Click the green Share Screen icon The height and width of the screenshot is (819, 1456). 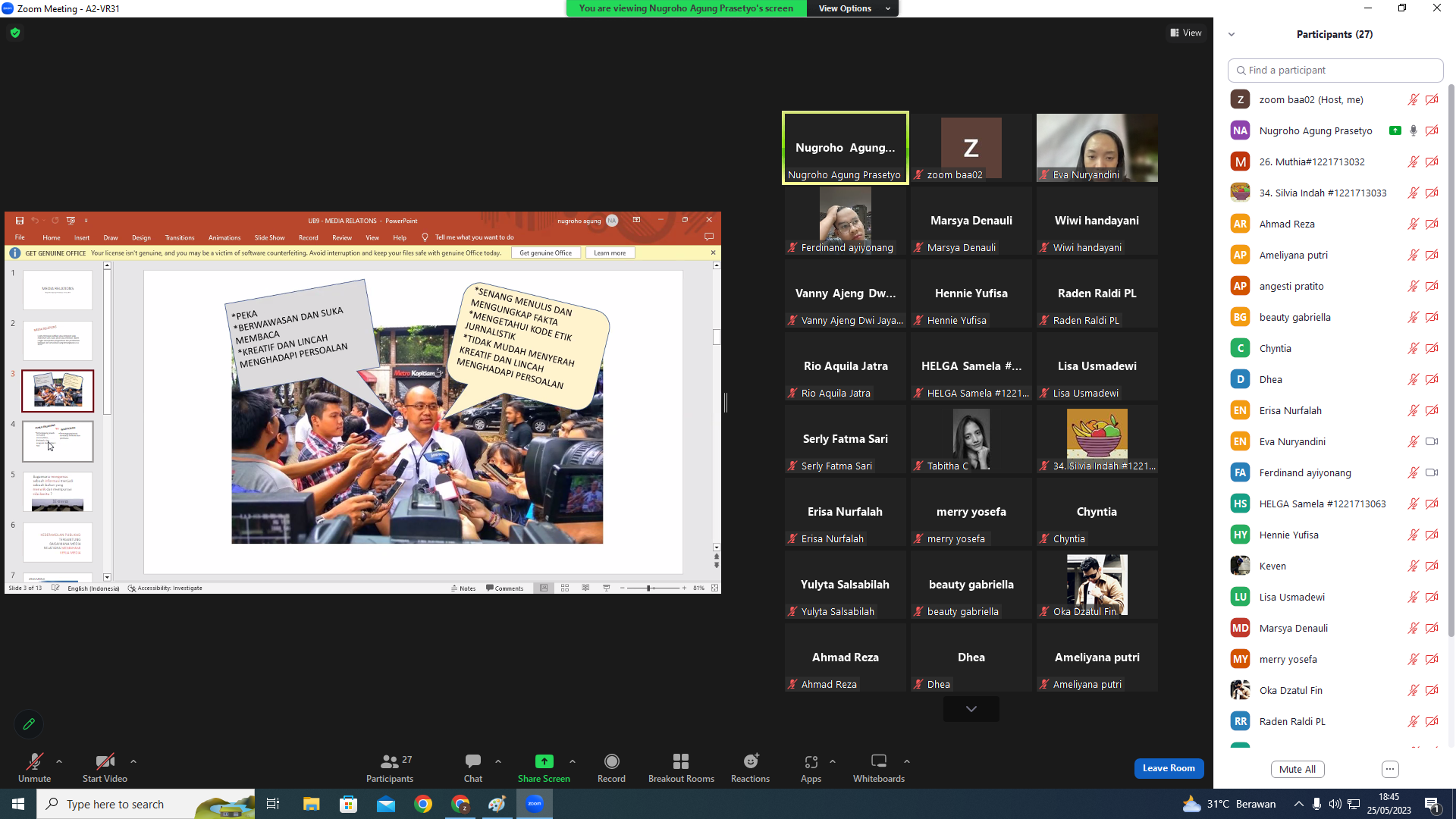(x=544, y=761)
